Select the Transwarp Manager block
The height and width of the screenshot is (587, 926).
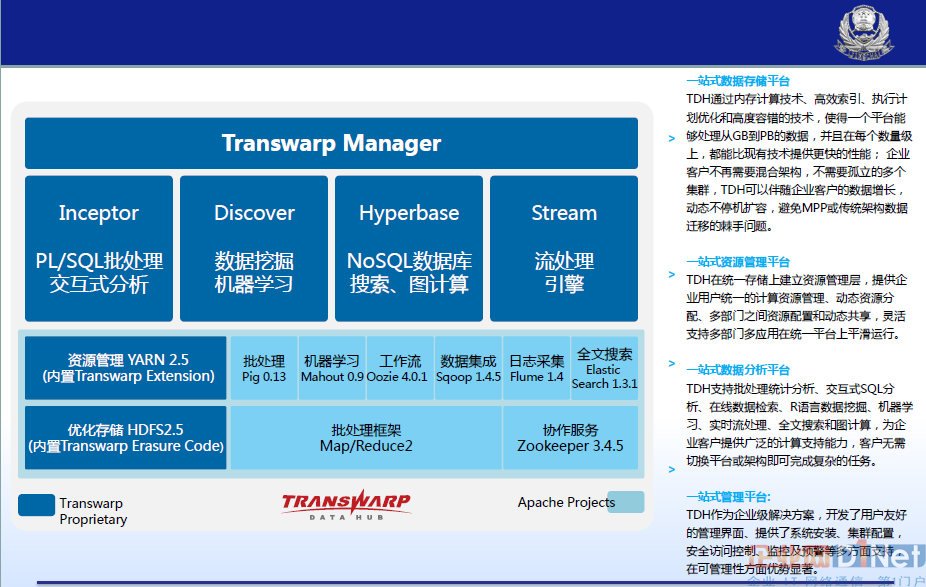coord(331,143)
